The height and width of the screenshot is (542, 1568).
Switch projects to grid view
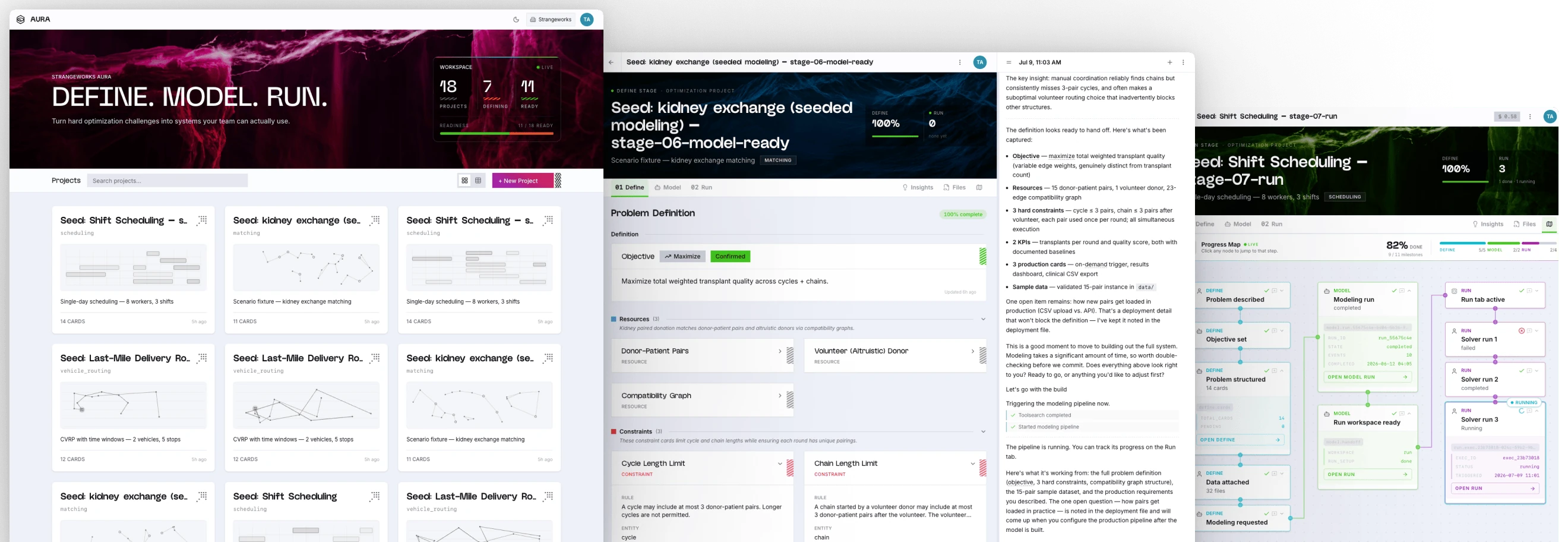click(464, 181)
